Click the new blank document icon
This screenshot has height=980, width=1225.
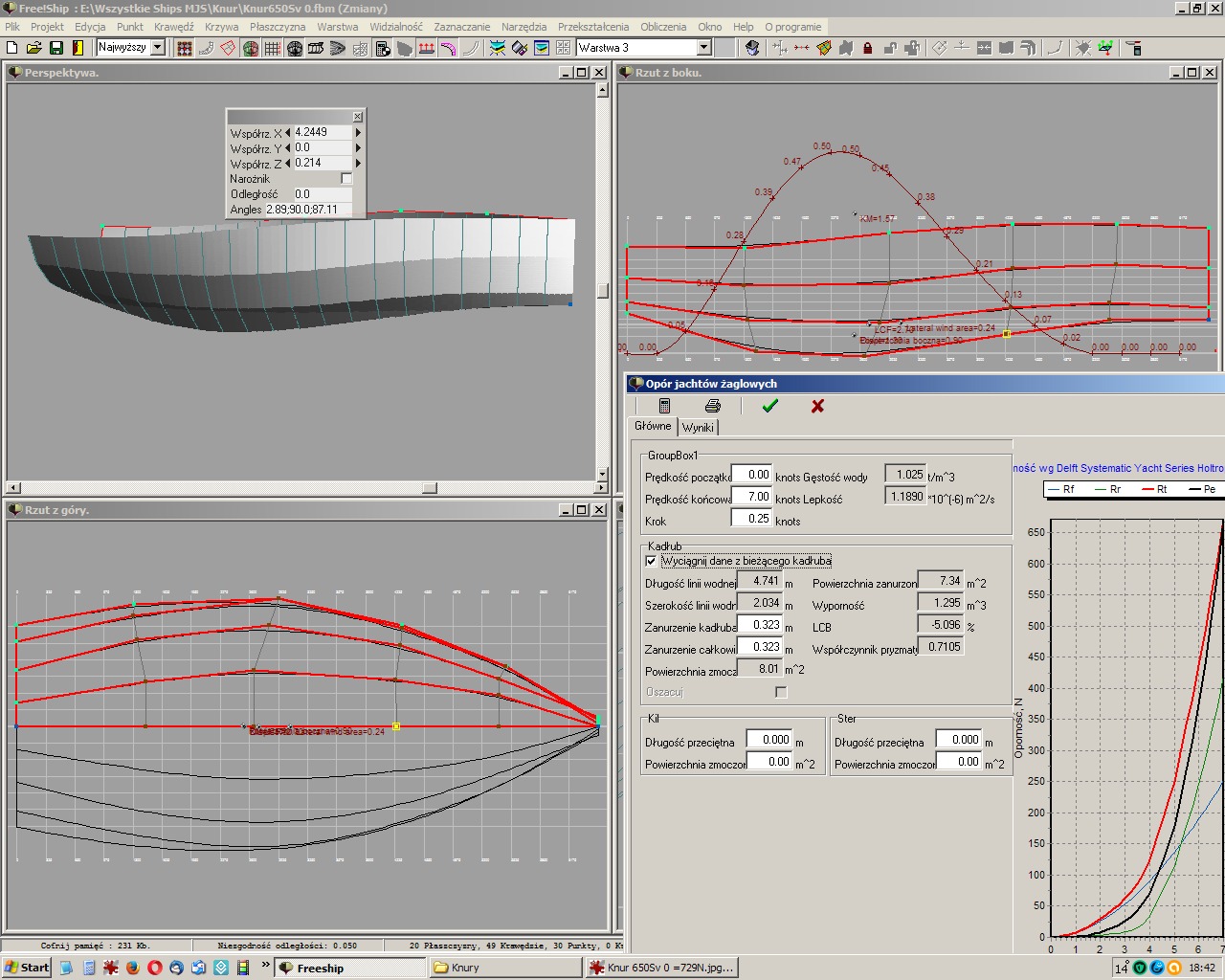(12, 48)
